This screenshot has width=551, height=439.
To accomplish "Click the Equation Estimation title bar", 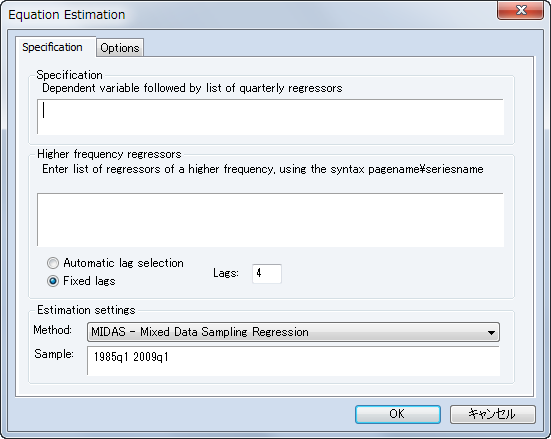I will tap(246, 14).
